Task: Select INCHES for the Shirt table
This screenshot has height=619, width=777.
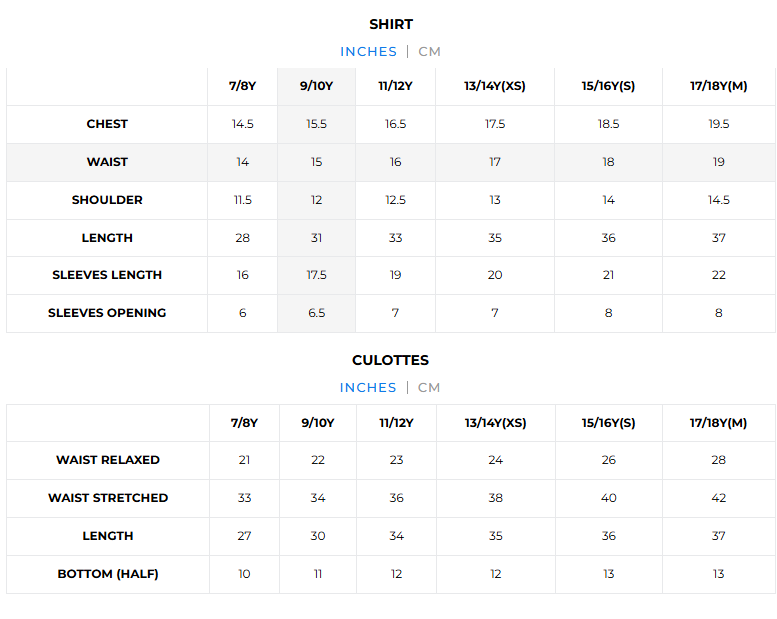Action: pyautogui.click(x=368, y=52)
